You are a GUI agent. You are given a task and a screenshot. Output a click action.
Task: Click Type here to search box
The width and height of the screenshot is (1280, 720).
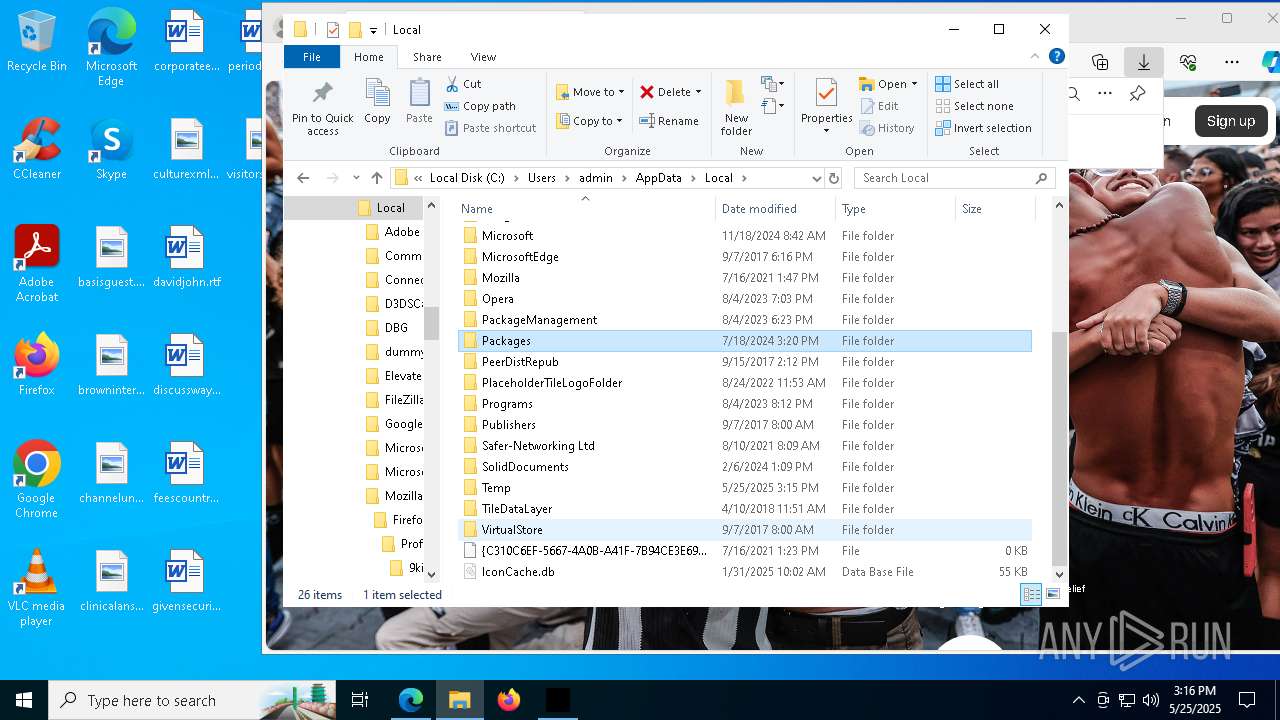192,700
